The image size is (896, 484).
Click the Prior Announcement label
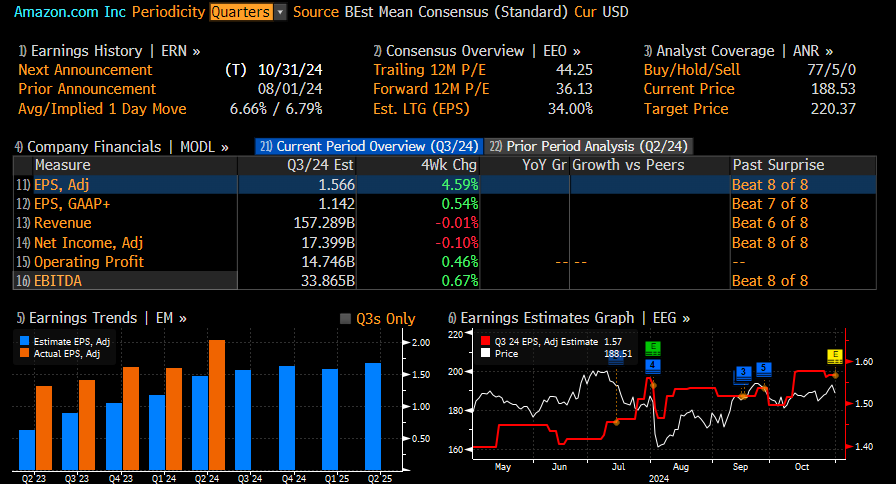click(x=87, y=89)
